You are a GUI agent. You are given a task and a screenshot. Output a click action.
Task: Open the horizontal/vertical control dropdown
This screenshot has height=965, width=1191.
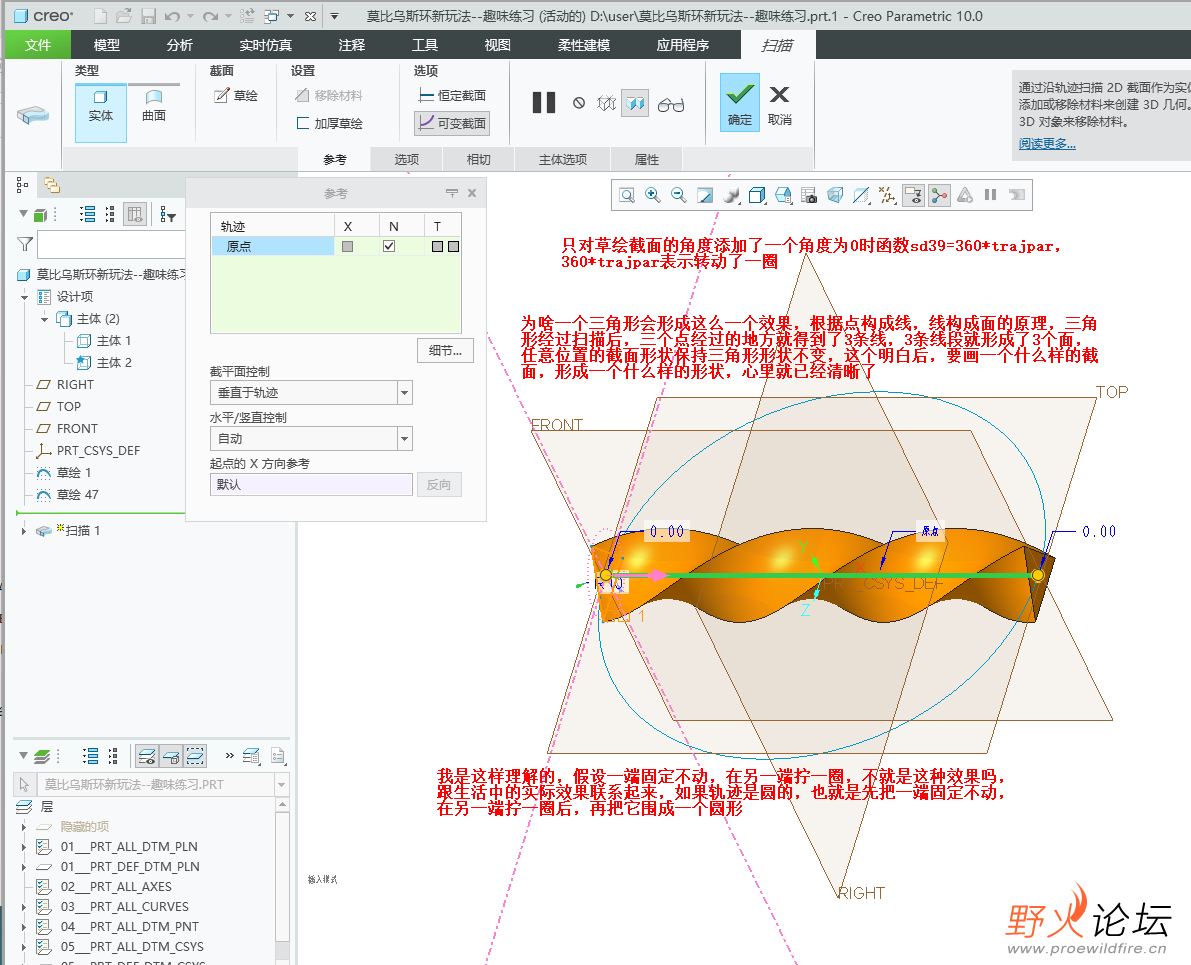[x=405, y=439]
